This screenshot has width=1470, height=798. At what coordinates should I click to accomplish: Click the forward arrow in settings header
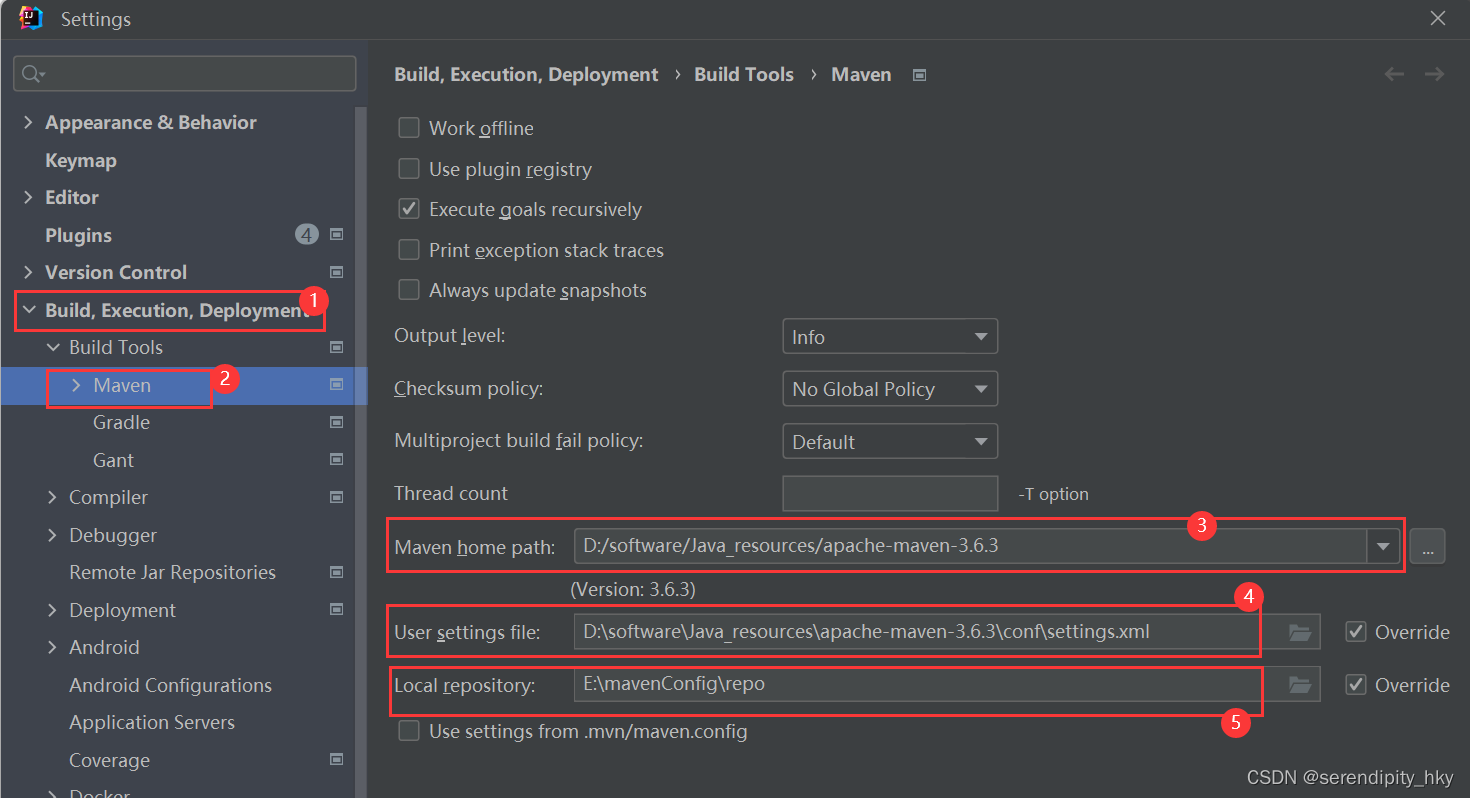point(1434,74)
